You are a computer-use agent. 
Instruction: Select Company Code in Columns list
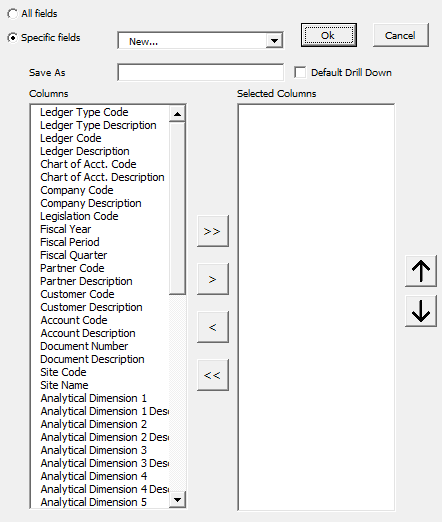click(x=99, y=190)
